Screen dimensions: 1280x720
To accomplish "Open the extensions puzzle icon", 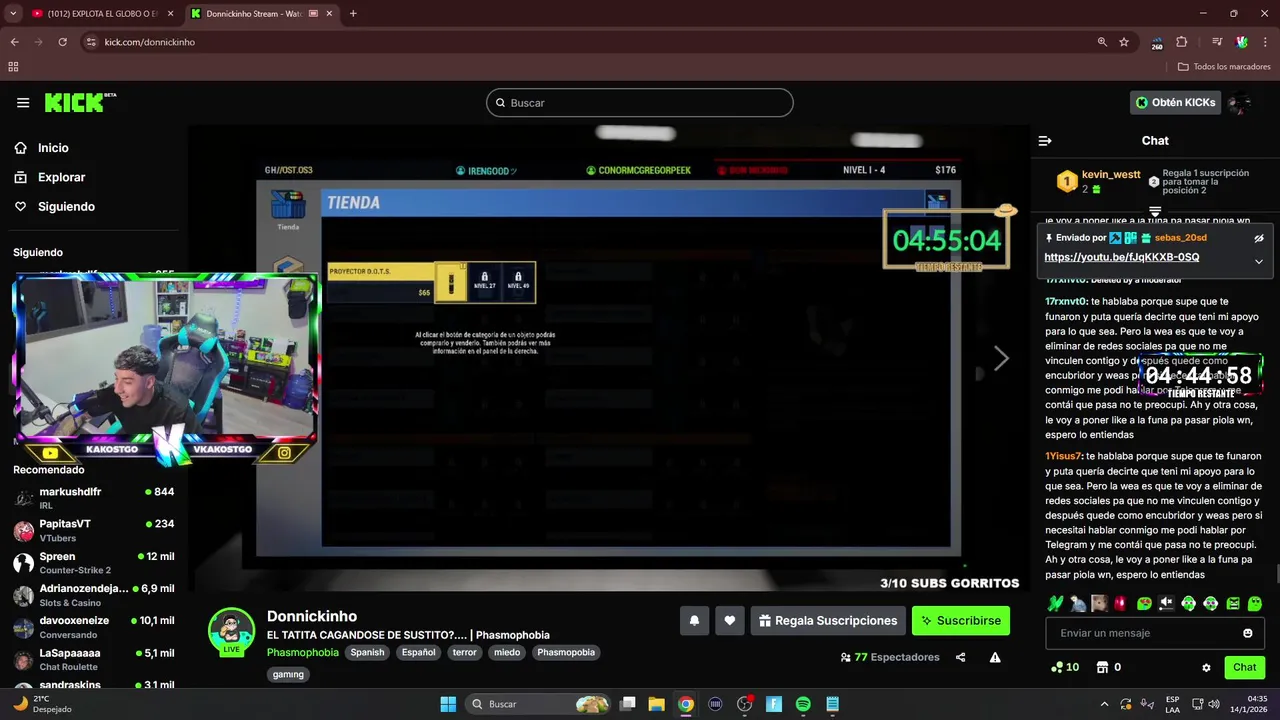I will tap(1181, 42).
